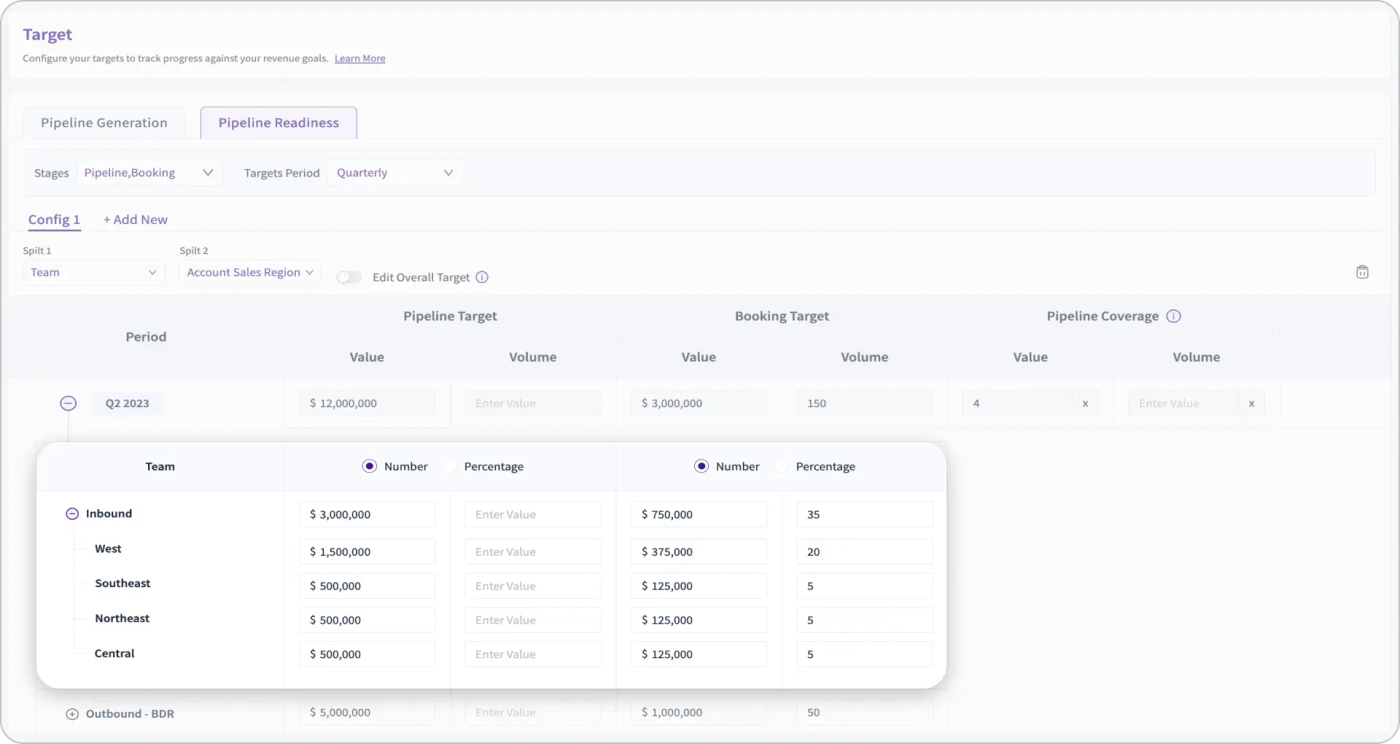The height and width of the screenshot is (744, 1400).
Task: Select Percentage radio under Pipeline Target
Action: tap(450, 466)
